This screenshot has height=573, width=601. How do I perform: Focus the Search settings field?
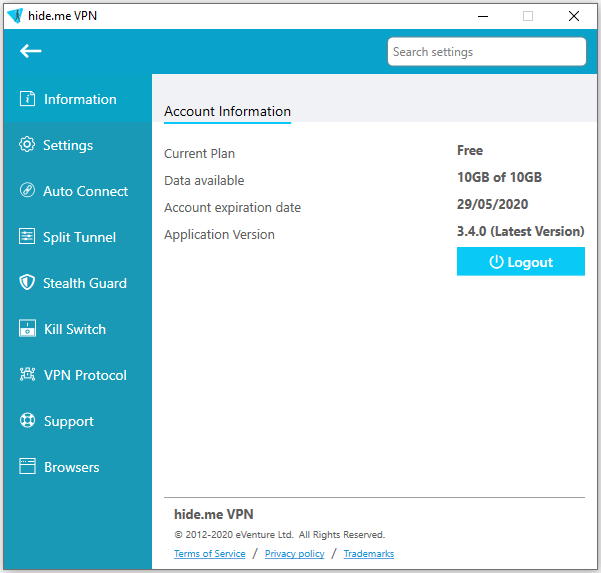[486, 52]
